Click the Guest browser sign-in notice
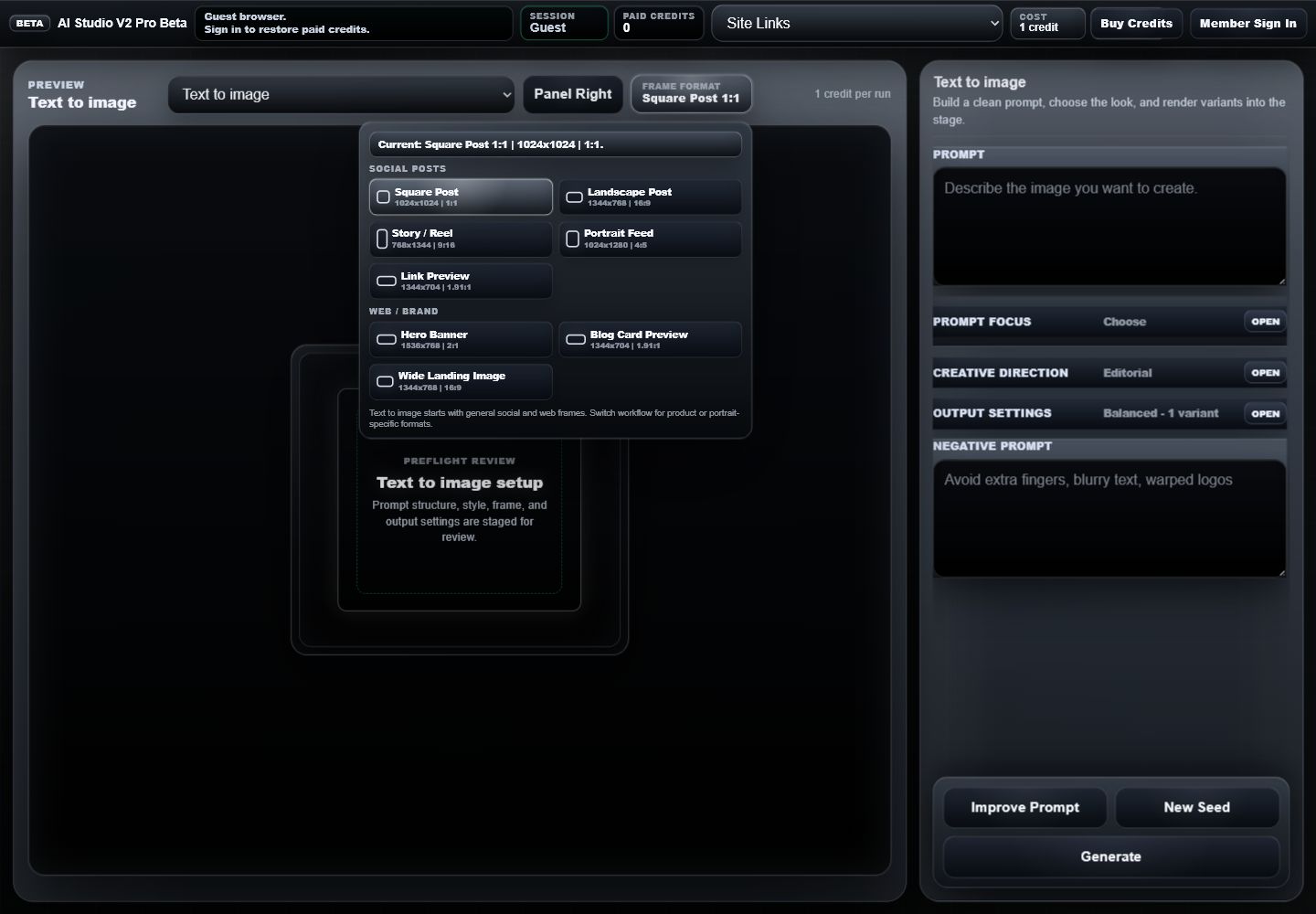The height and width of the screenshot is (914, 1316). pyautogui.click(x=354, y=24)
